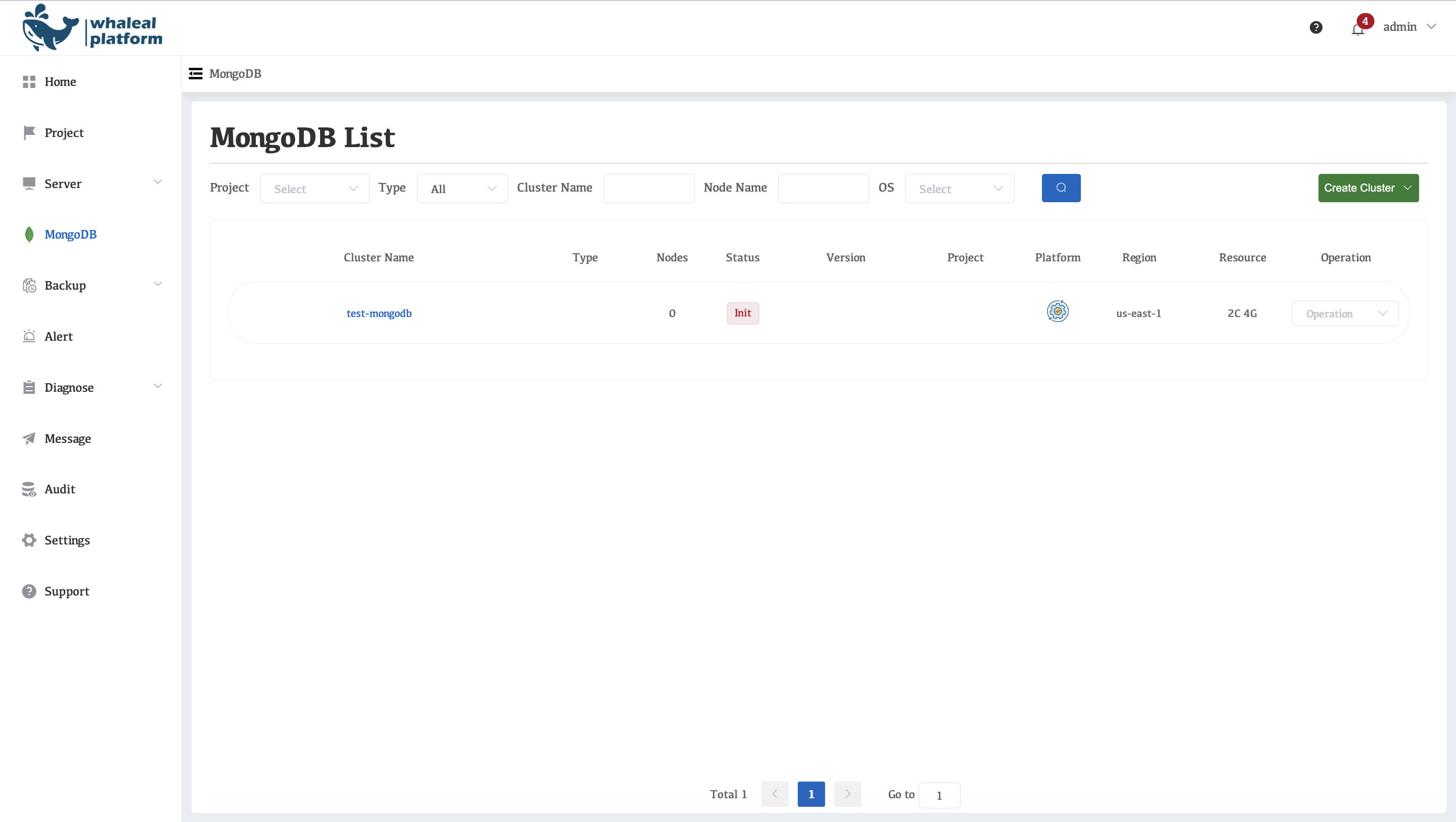The width and height of the screenshot is (1456, 822).
Task: Open the test-mongodb cluster link
Action: pyautogui.click(x=379, y=313)
